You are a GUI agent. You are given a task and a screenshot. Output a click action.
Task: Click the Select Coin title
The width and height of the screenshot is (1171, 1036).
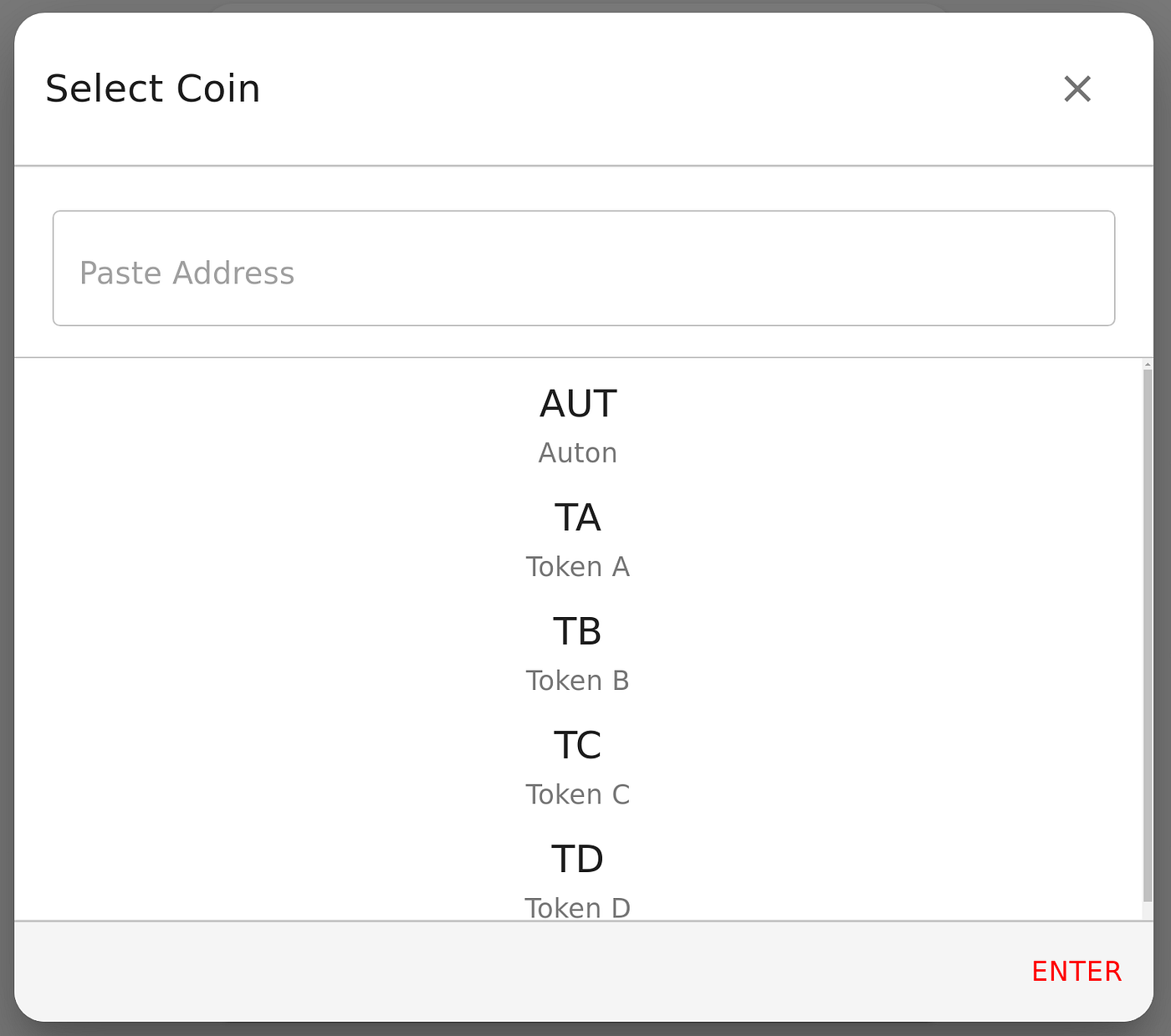pos(153,88)
